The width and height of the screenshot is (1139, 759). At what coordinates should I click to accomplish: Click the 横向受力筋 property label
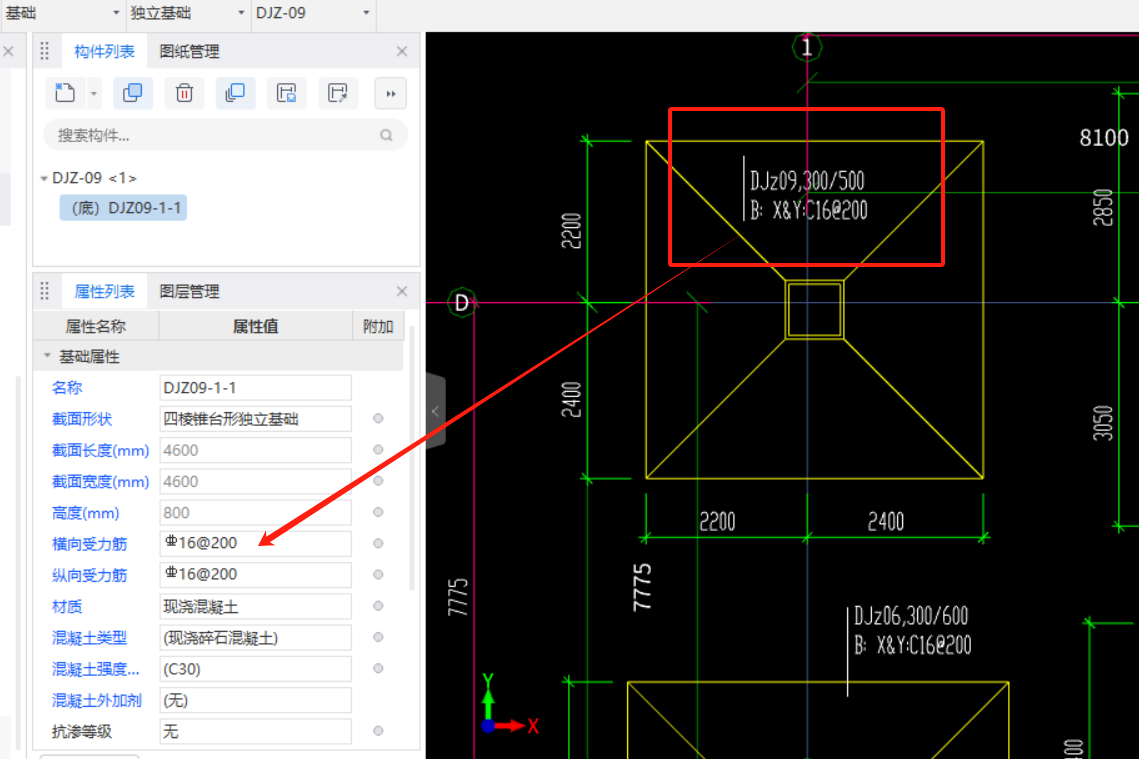tap(89, 544)
